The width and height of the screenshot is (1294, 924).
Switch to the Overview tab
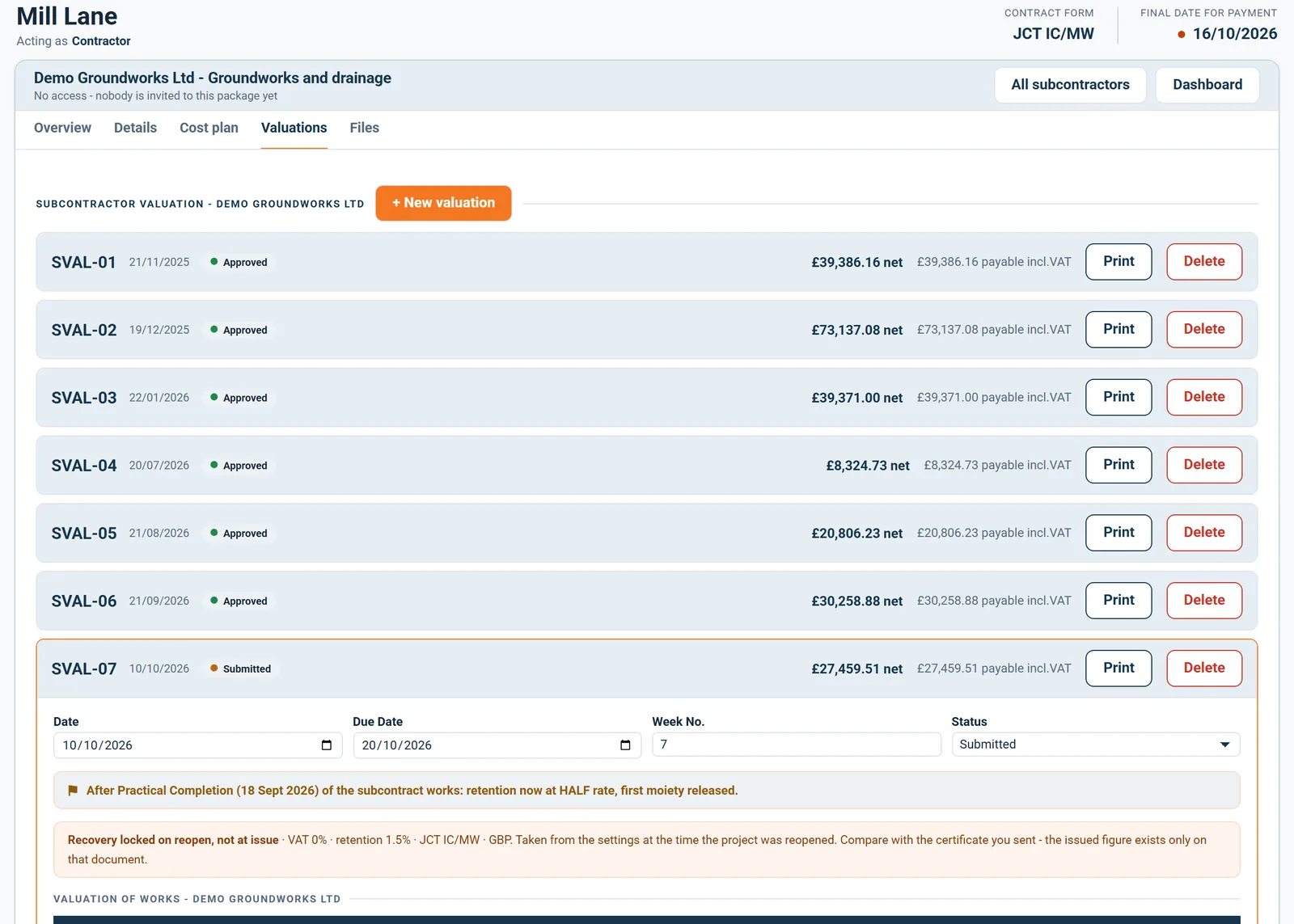click(x=62, y=128)
